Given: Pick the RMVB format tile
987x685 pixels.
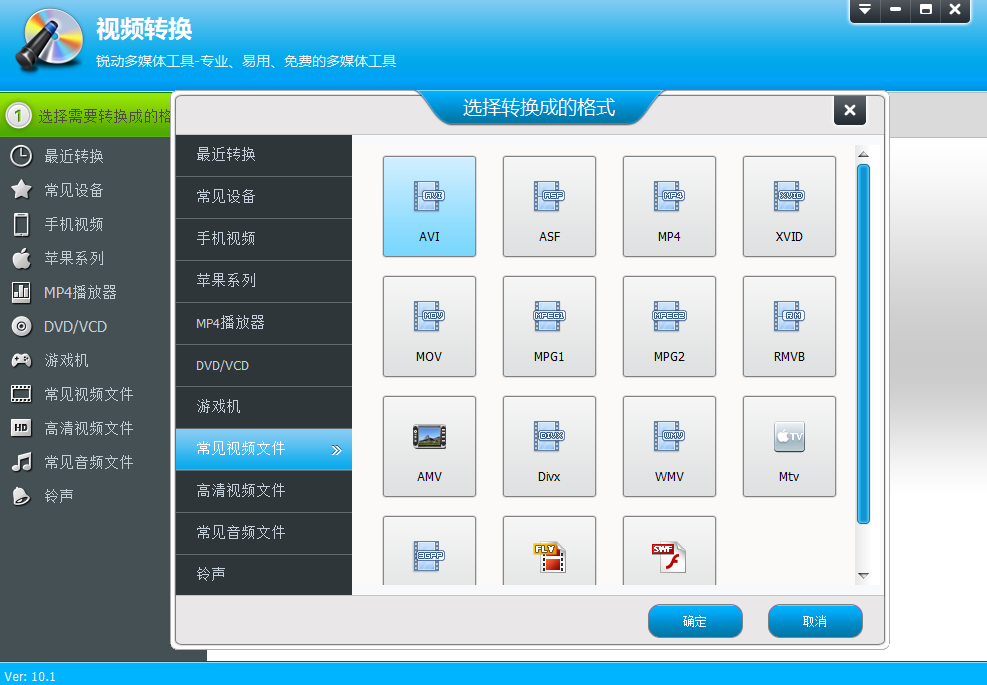Looking at the screenshot, I should [x=789, y=326].
